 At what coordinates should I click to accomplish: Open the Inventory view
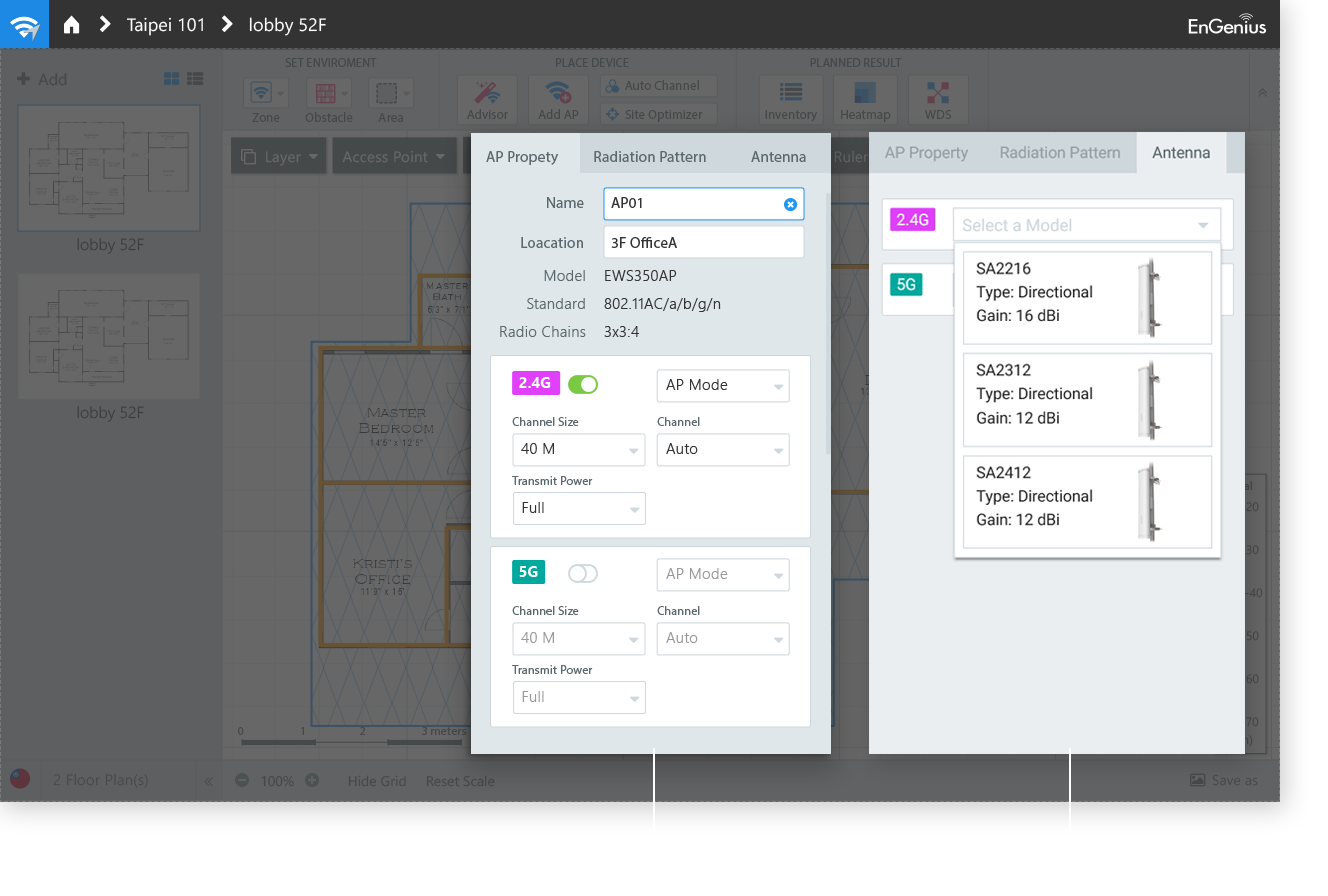(790, 99)
